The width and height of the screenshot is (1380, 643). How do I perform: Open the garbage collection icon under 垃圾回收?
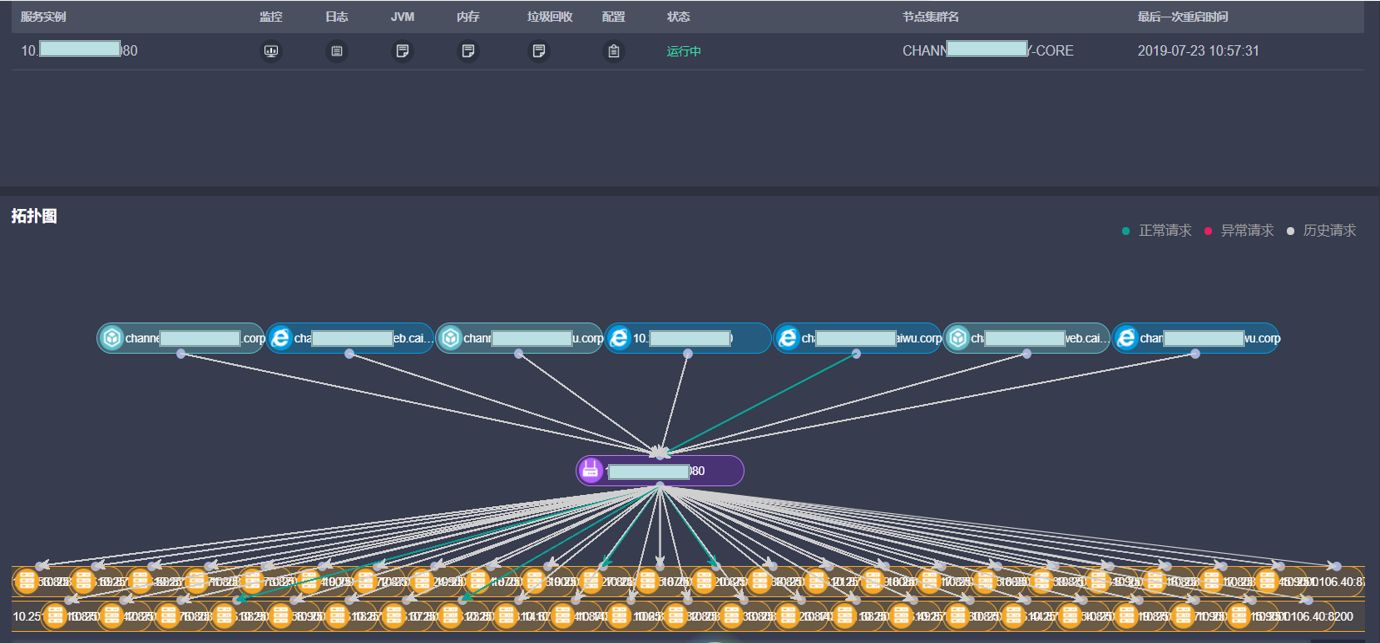539,51
